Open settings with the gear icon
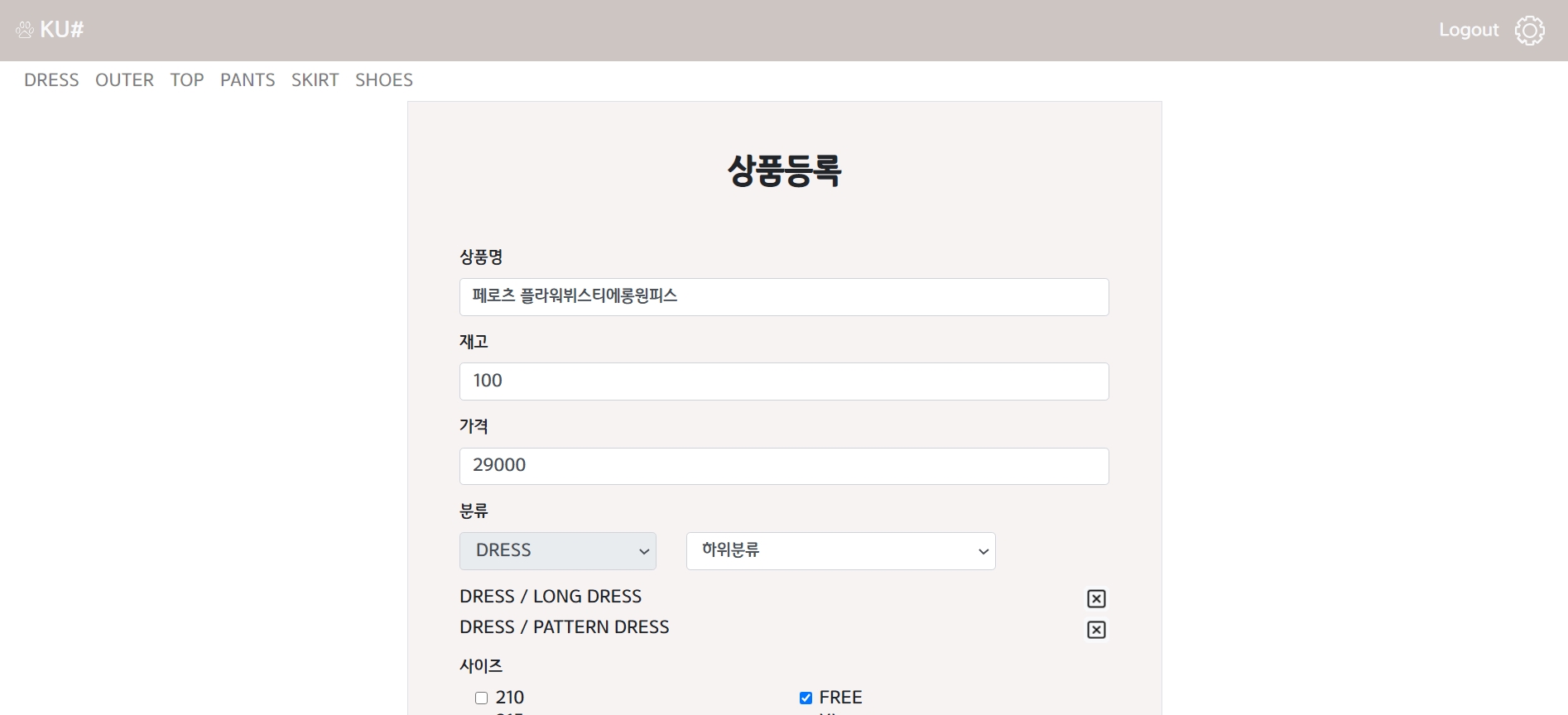Viewport: 1568px width, 715px height. (x=1529, y=31)
